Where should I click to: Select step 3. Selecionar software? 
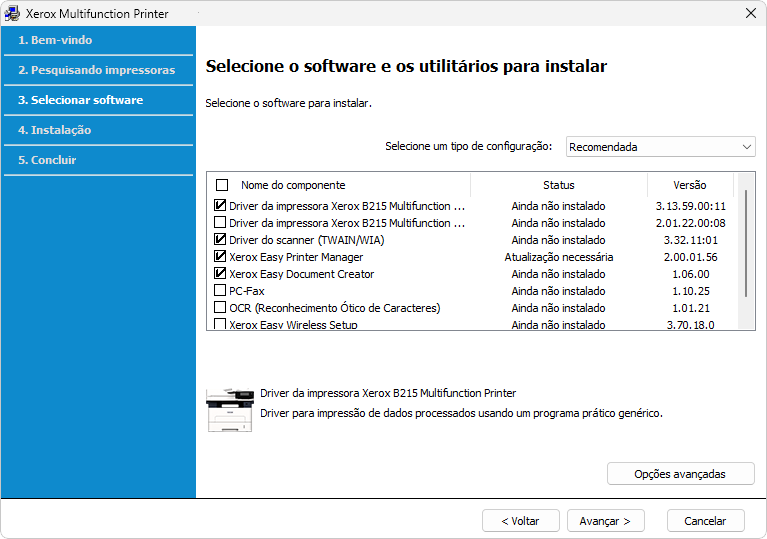point(98,100)
